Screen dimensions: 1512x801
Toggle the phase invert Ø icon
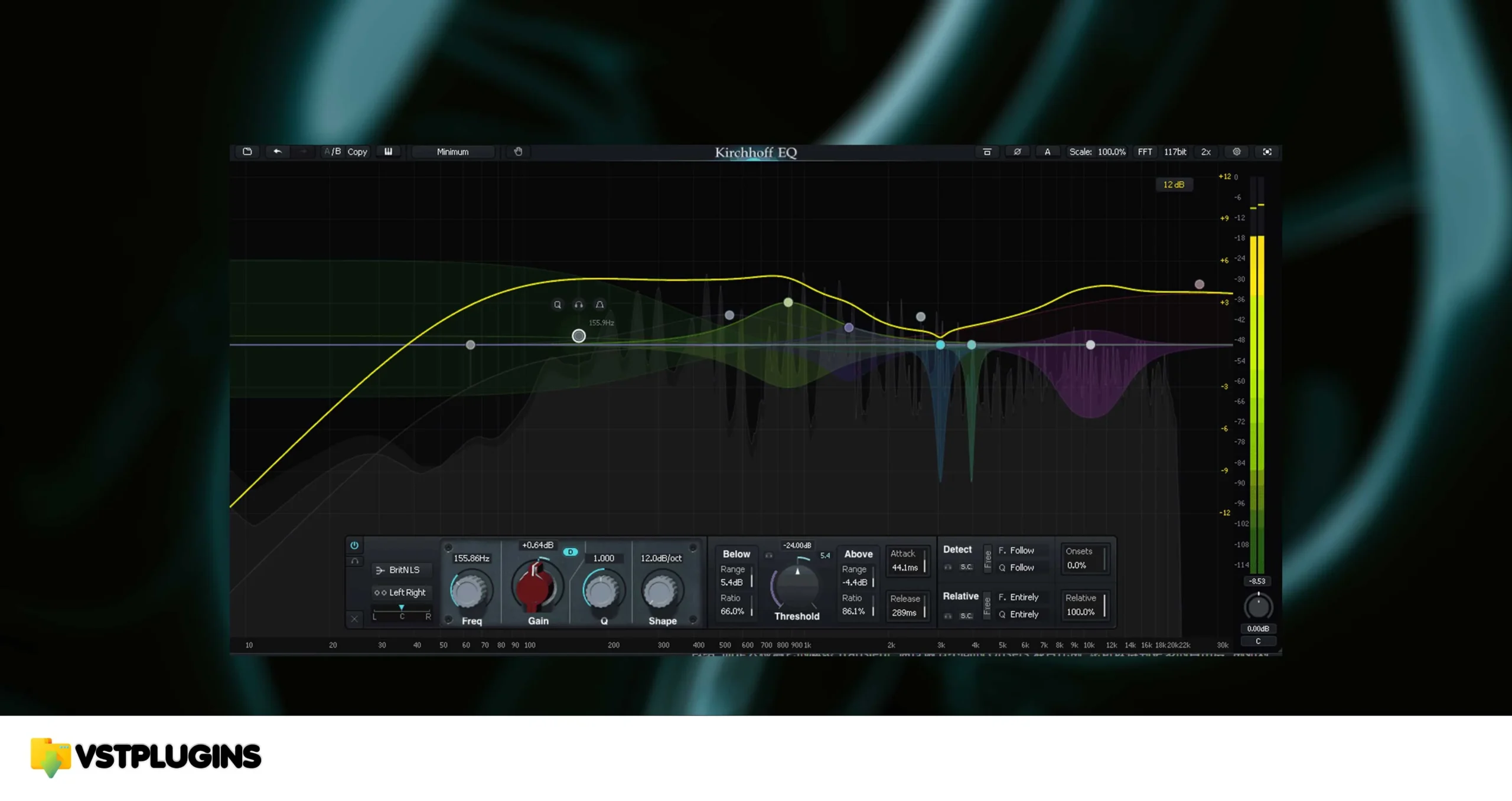click(x=1017, y=152)
